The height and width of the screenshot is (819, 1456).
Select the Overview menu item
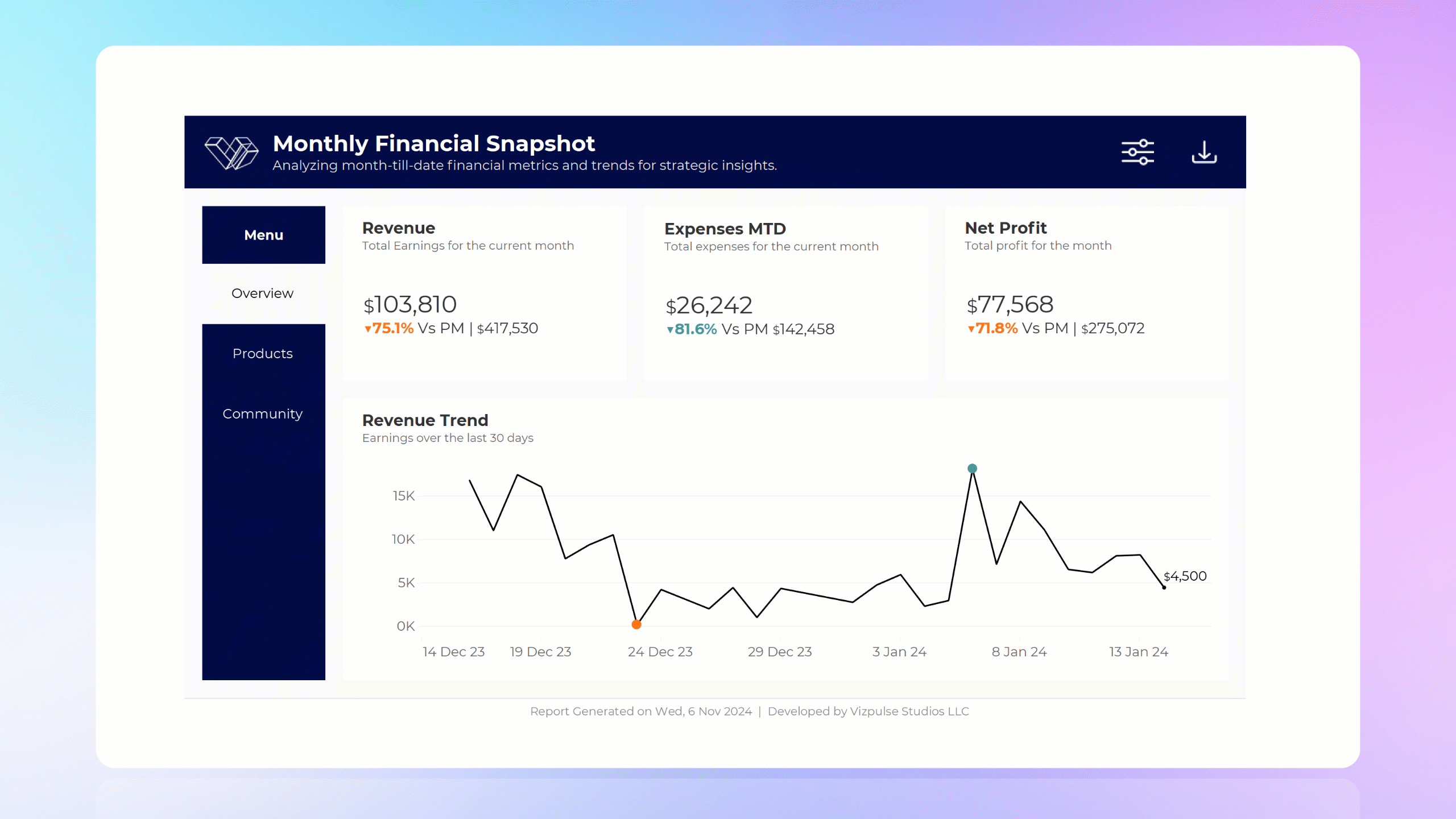pos(263,293)
